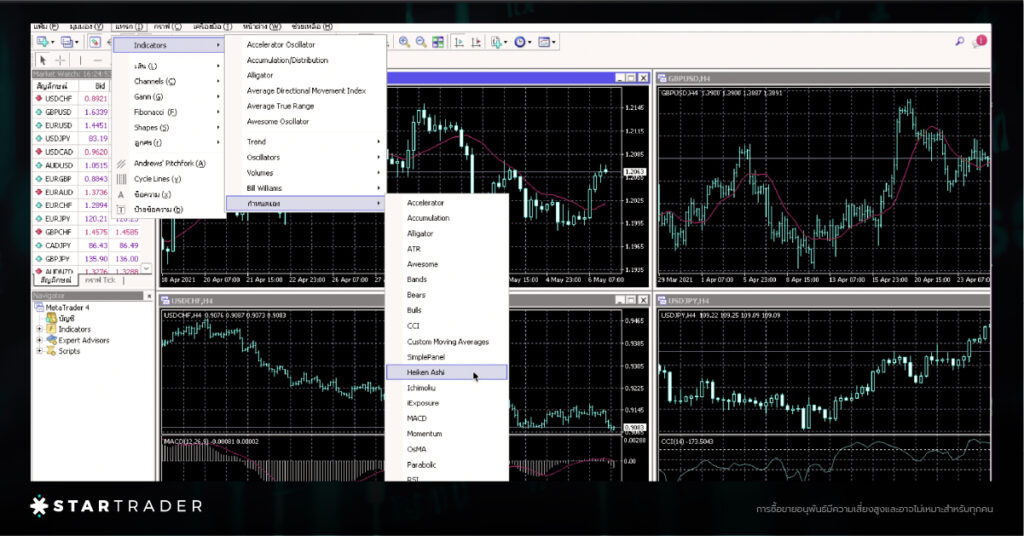Image resolution: width=1024 pixels, height=536 pixels.
Task: Click the Expert Advisors icon in Navigator
Action: (x=52, y=340)
